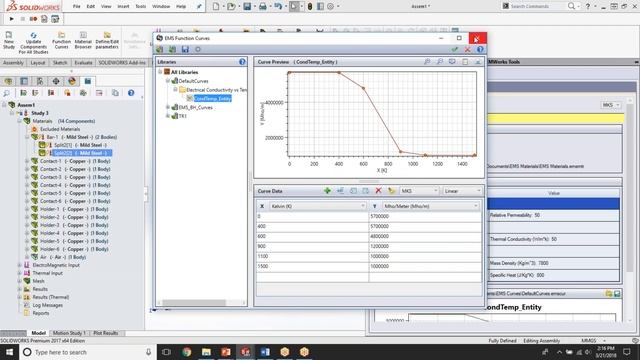Expand the EMS_BH_Curves library node
Image resolution: width=640 pixels, height=360 pixels.
168,107
